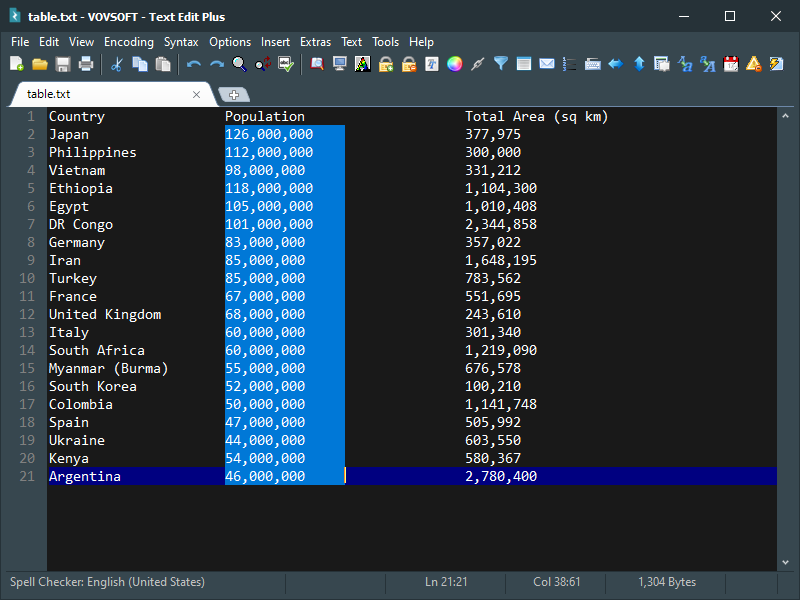This screenshot has height=600, width=800.
Task: Copy selection to clipboard
Action: click(x=140, y=63)
